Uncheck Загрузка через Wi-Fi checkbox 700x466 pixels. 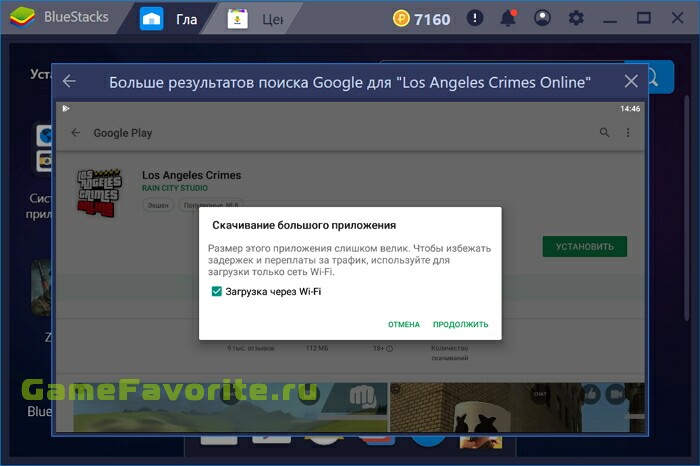tap(217, 291)
